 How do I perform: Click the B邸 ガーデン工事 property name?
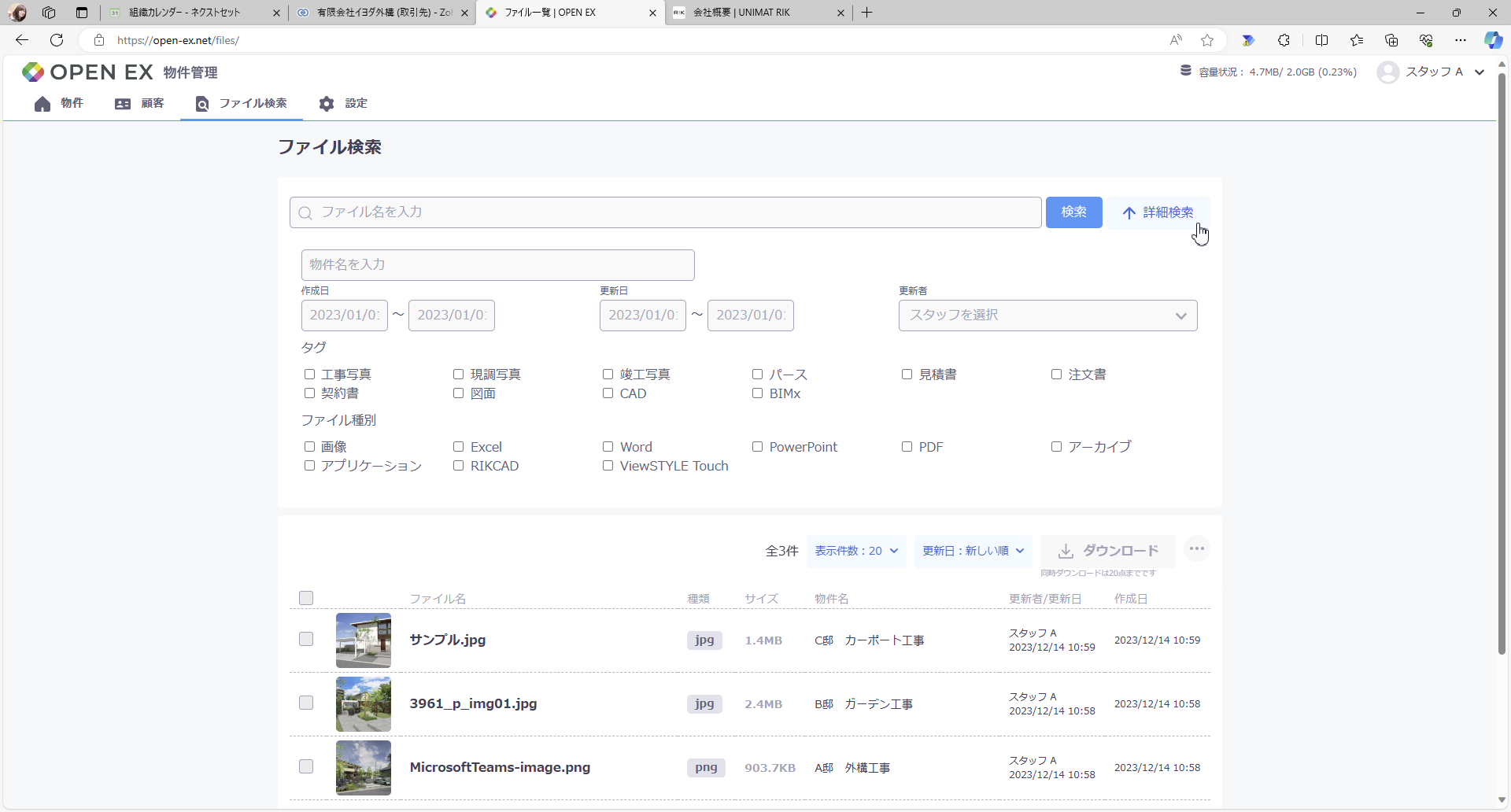point(863,704)
